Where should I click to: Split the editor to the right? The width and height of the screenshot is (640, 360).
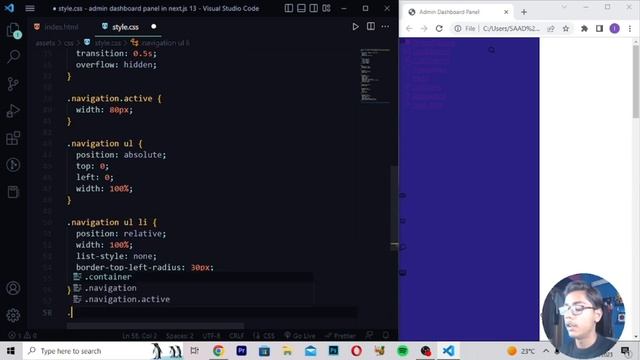(371, 27)
